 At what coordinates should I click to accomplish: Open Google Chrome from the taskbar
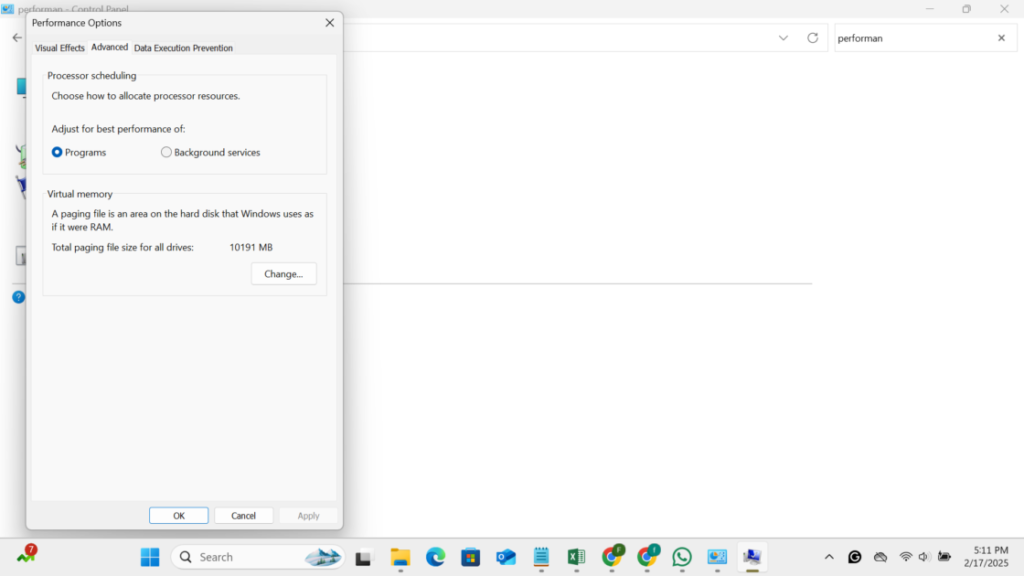tap(611, 557)
